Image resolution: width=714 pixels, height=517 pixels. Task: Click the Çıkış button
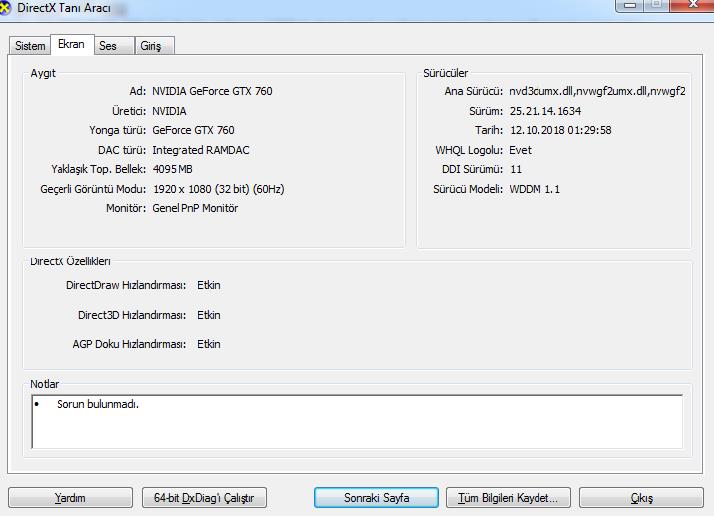click(x=641, y=498)
